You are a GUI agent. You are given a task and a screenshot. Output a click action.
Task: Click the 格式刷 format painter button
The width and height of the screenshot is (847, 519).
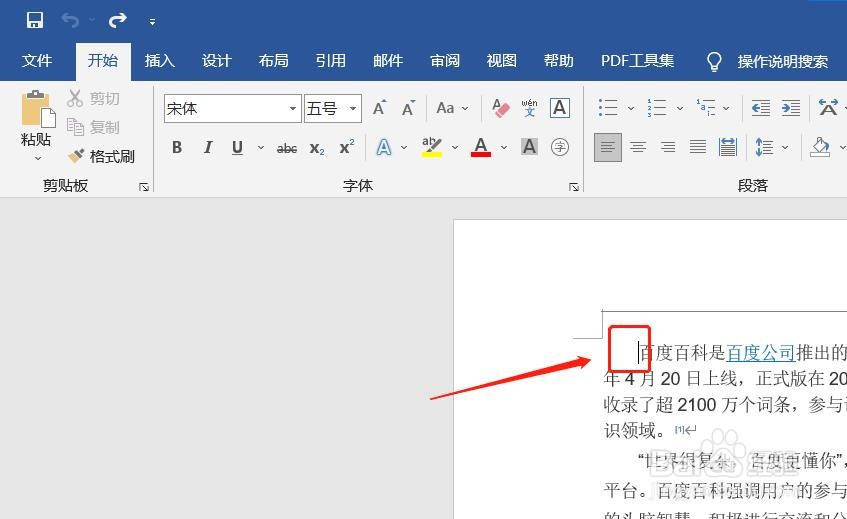[x=101, y=157]
